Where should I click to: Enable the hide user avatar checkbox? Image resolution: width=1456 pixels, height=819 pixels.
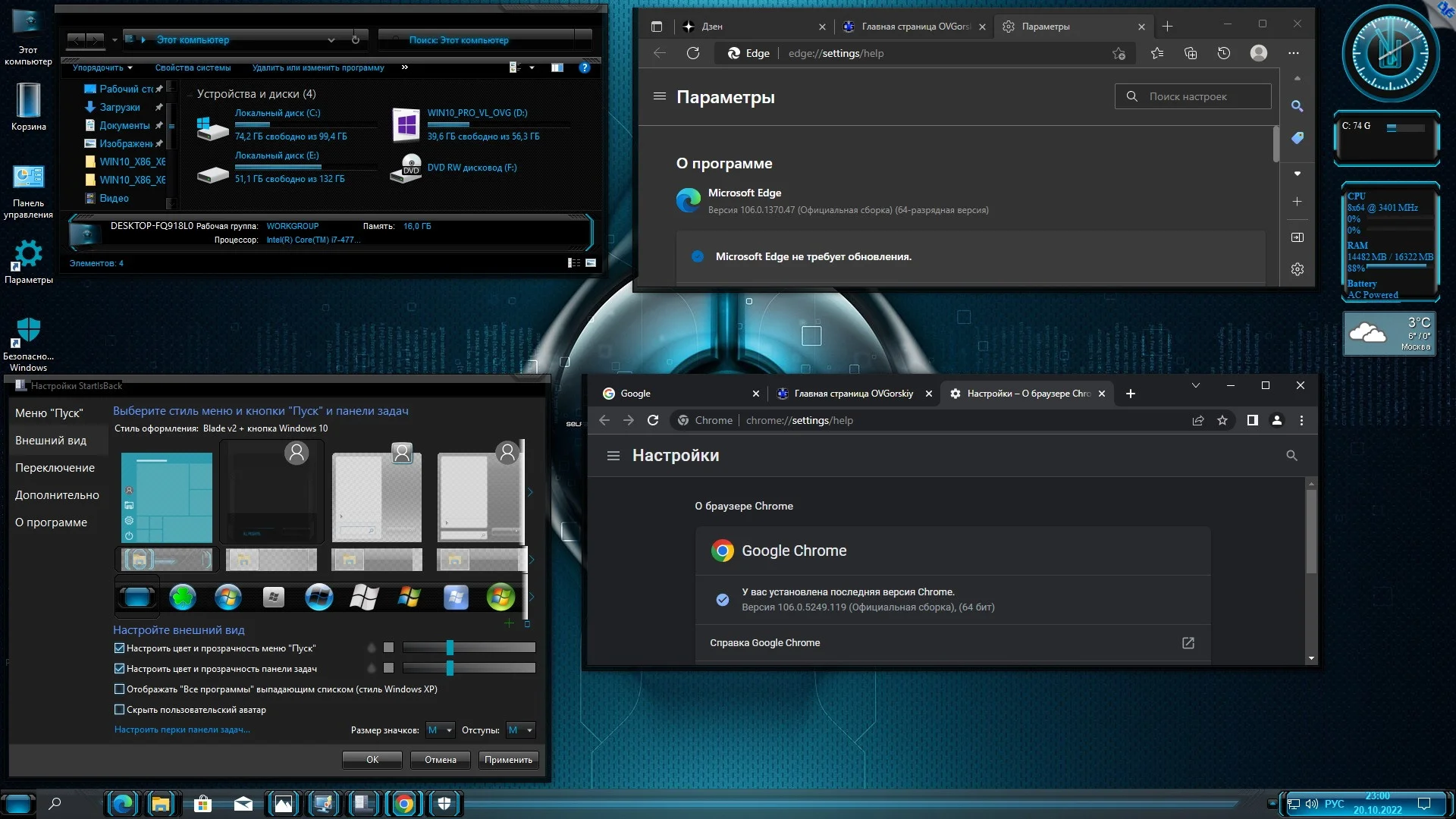119,710
